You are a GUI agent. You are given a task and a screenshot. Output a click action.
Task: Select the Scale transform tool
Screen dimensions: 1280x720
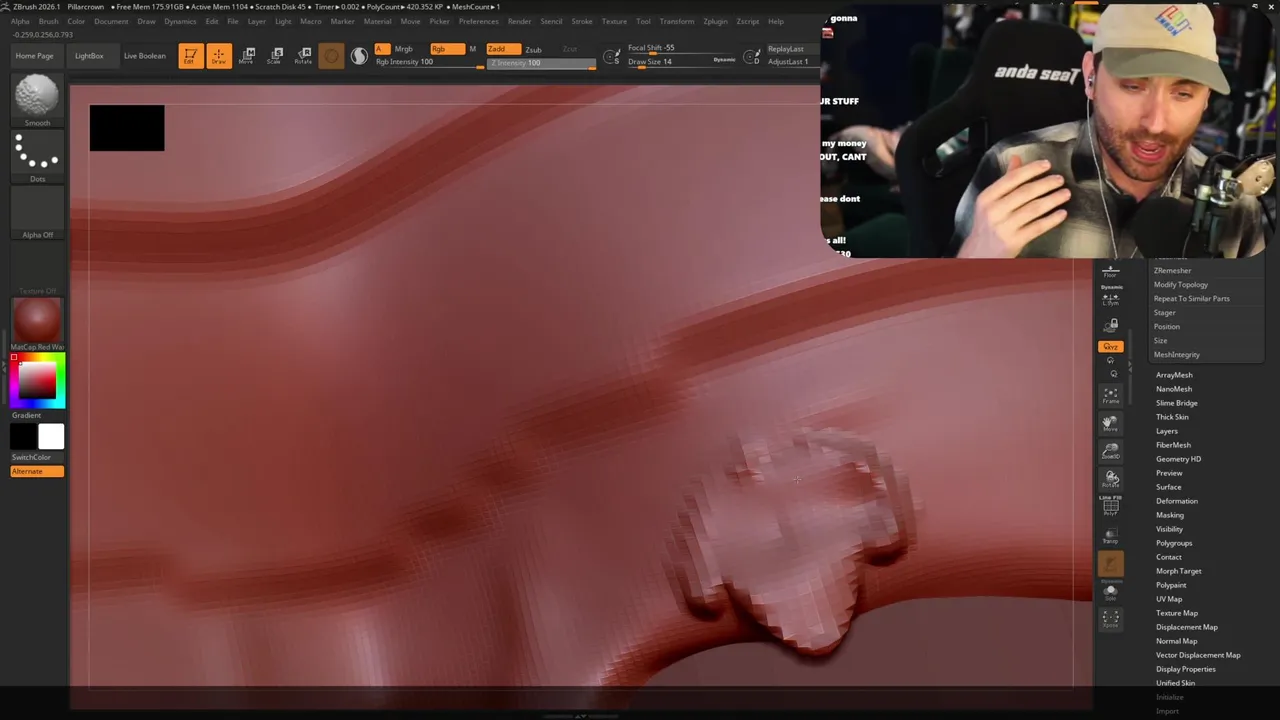pyautogui.click(x=275, y=56)
